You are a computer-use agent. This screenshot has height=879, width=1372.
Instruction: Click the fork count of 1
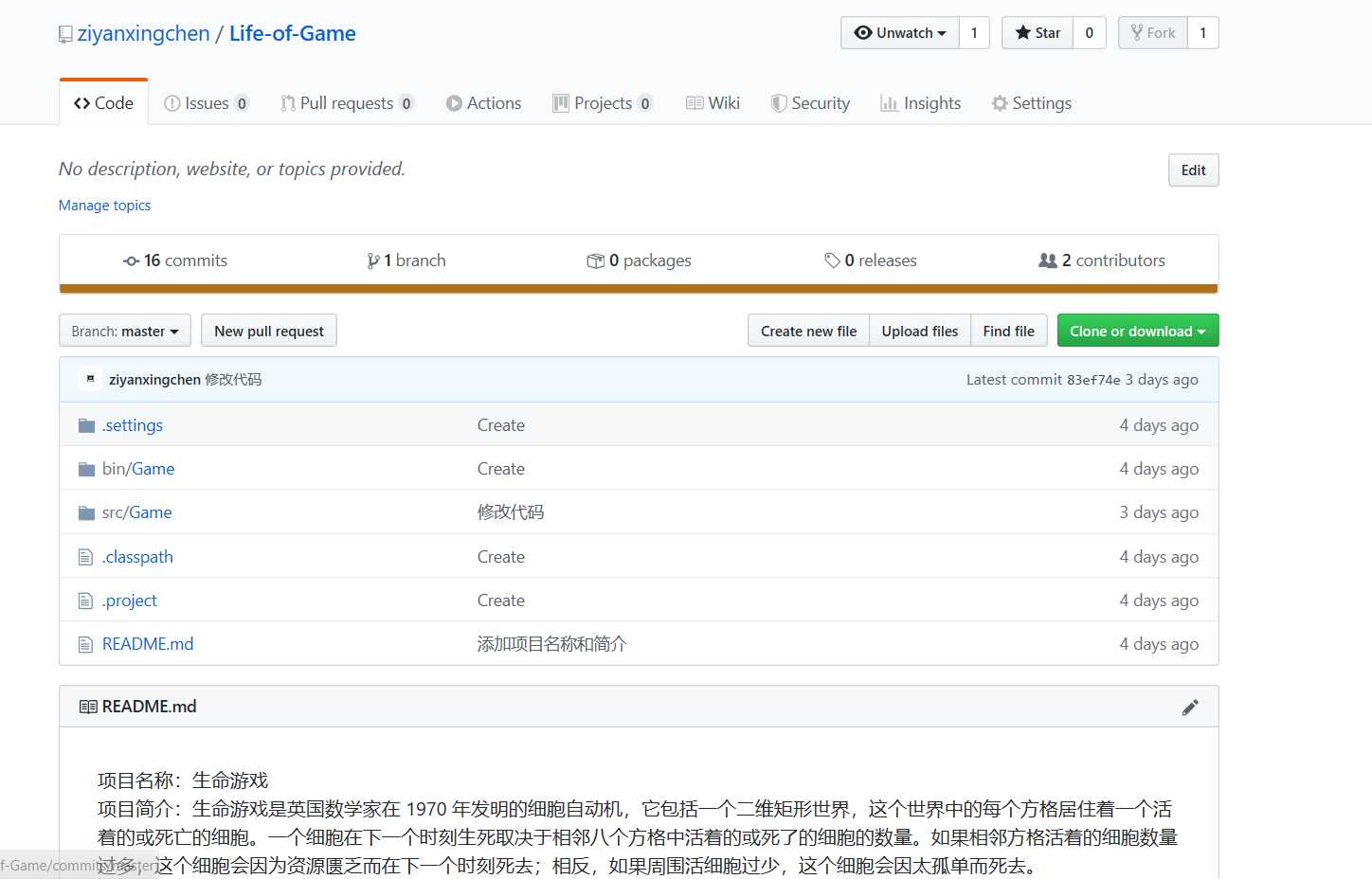pos(1203,33)
